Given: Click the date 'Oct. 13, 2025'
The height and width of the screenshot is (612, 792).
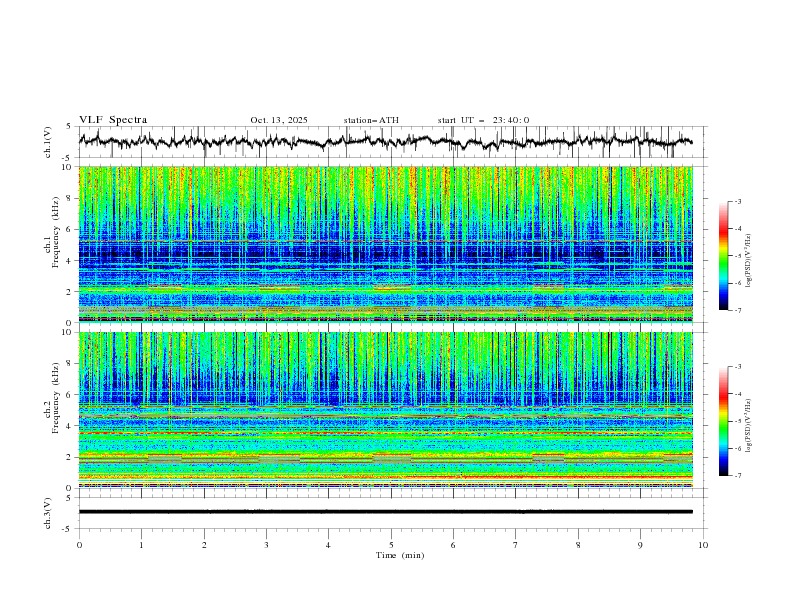Looking at the screenshot, I should tap(279, 120).
